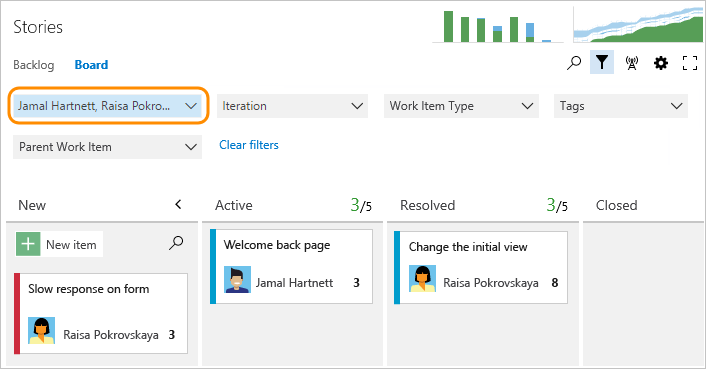Viewport: 706px width, 369px height.
Task: Click Jamal Hartnett name on Welcome back card
Action: [x=294, y=283]
